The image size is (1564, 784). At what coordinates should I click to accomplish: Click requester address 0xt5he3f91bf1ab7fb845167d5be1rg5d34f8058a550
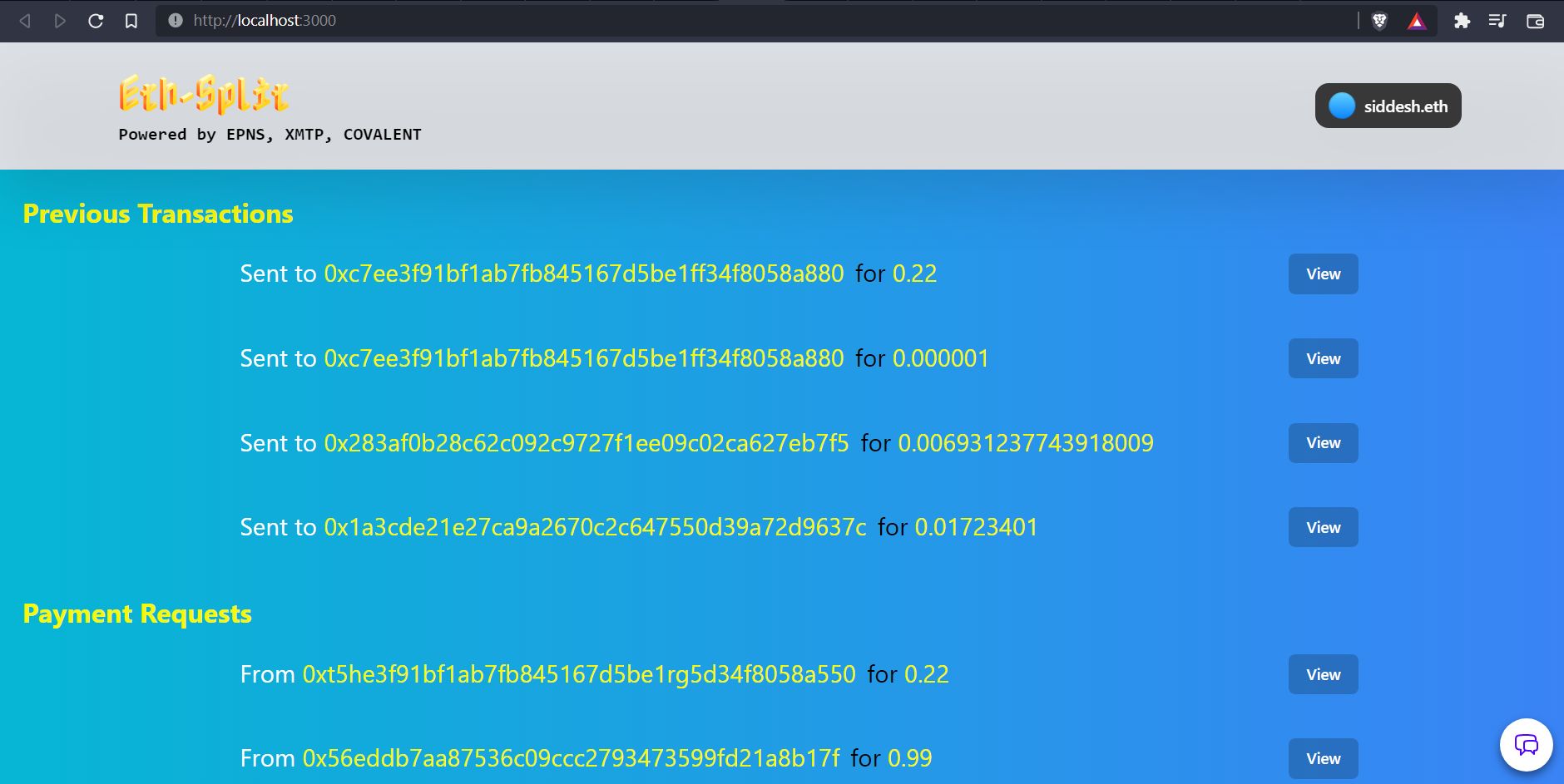pos(579,674)
